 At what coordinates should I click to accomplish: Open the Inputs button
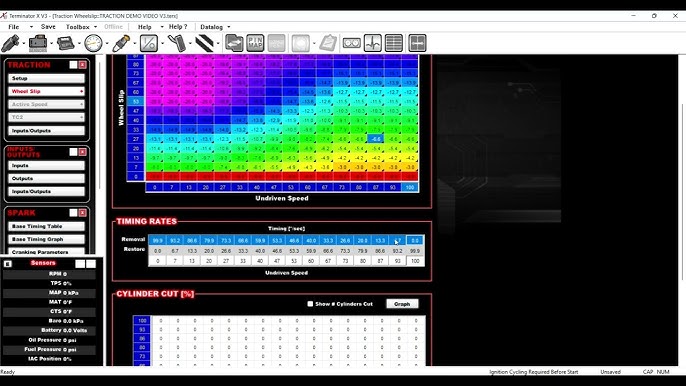click(x=46, y=165)
